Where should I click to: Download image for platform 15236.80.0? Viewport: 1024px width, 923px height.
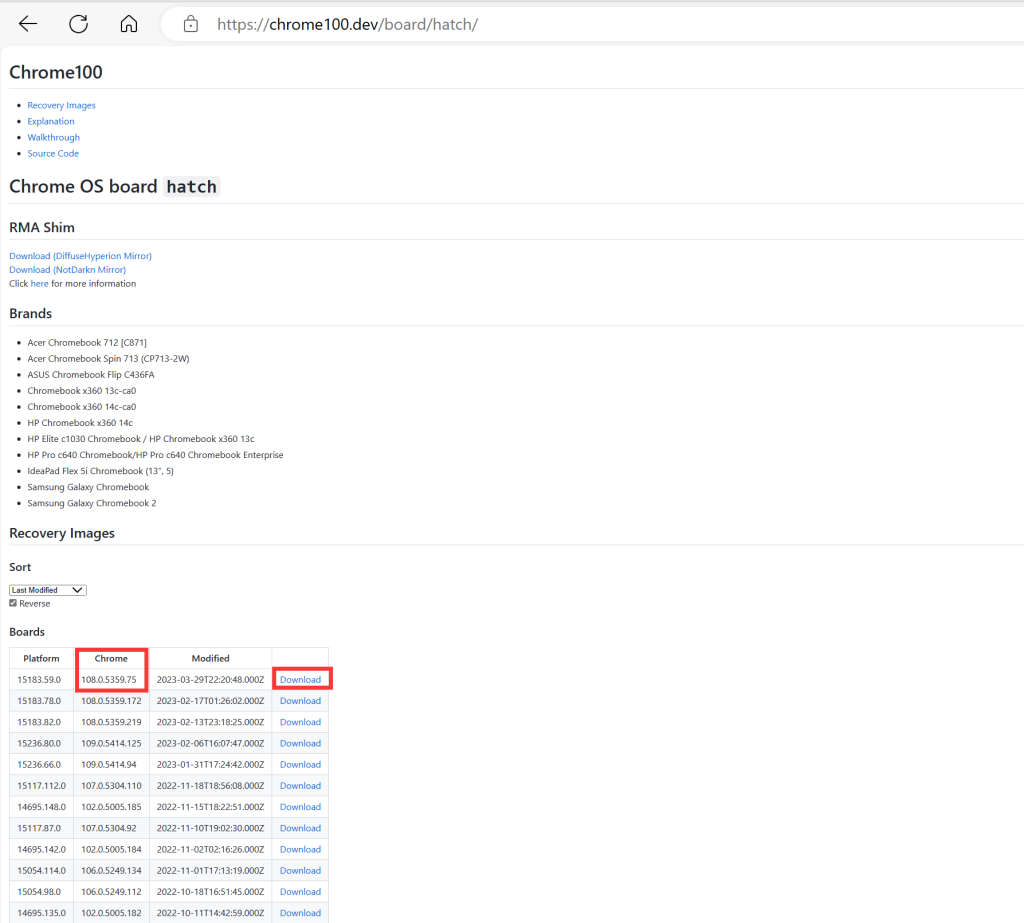click(300, 743)
